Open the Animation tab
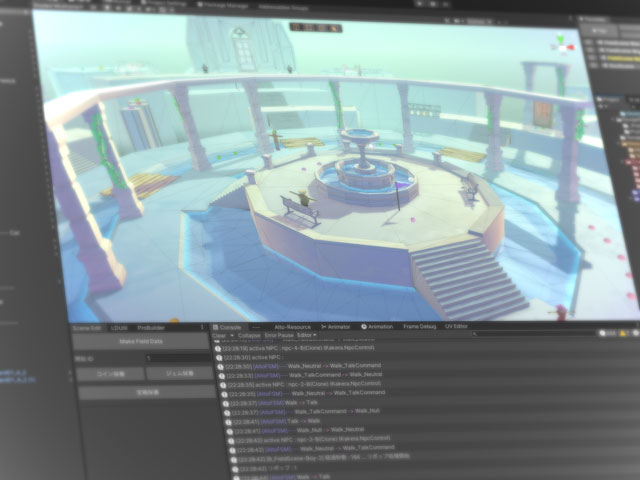Screen dimensions: 640x480 (378, 327)
